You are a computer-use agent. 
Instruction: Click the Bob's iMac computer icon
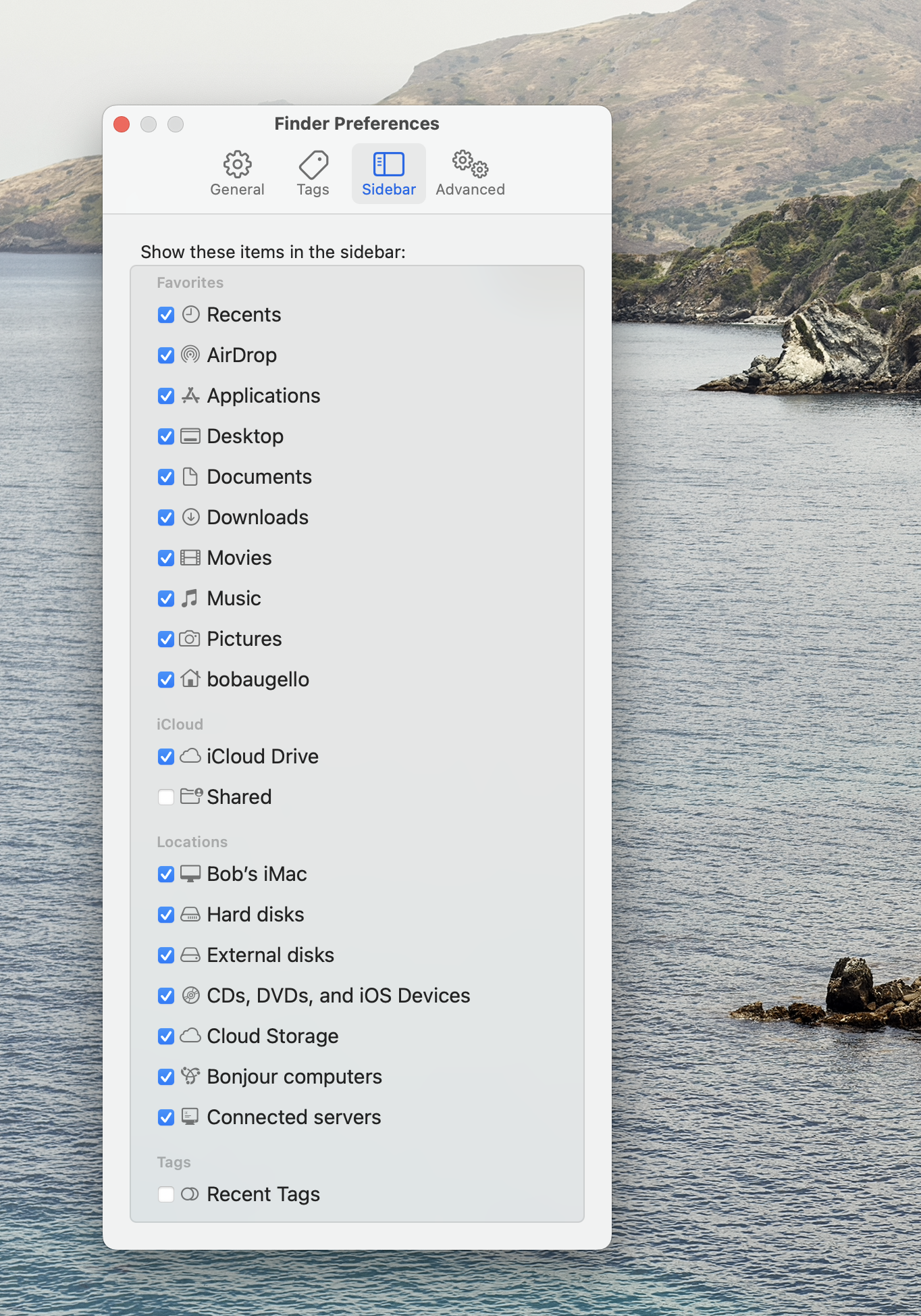[x=191, y=874]
